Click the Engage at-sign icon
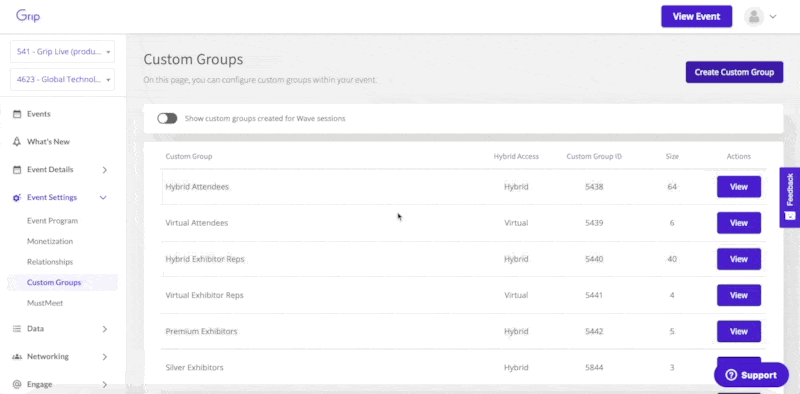The height and width of the screenshot is (394, 800). [x=17, y=384]
